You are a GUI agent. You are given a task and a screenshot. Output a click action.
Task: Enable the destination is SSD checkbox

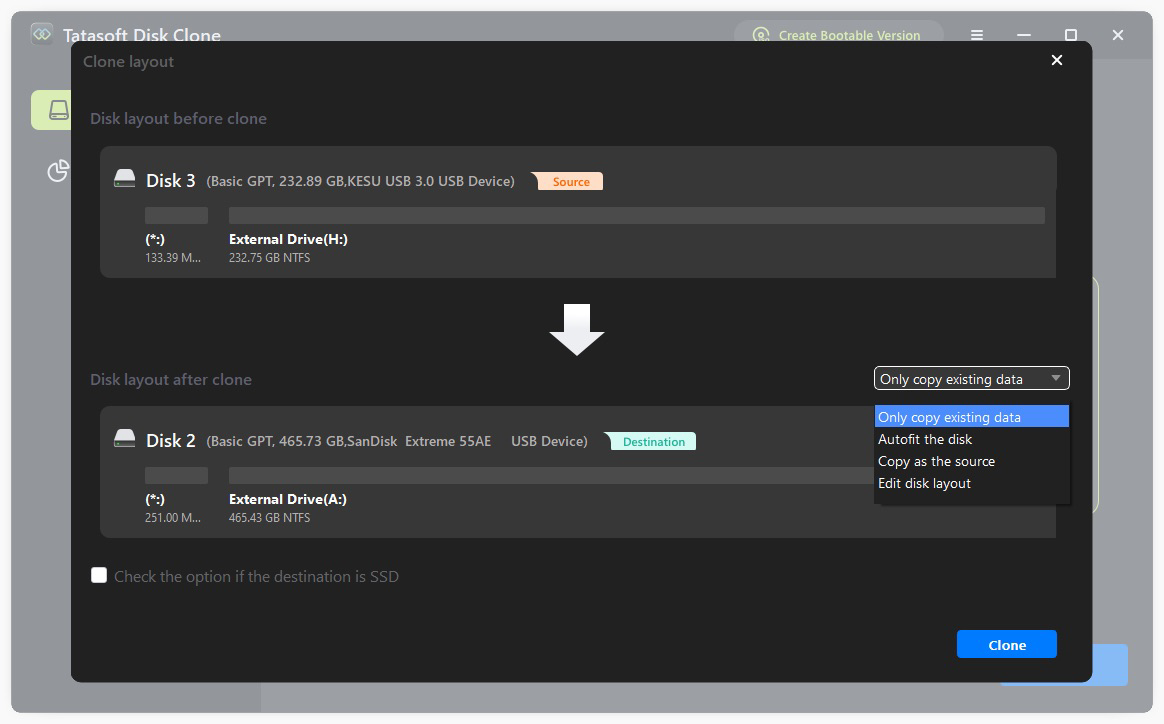pyautogui.click(x=99, y=575)
